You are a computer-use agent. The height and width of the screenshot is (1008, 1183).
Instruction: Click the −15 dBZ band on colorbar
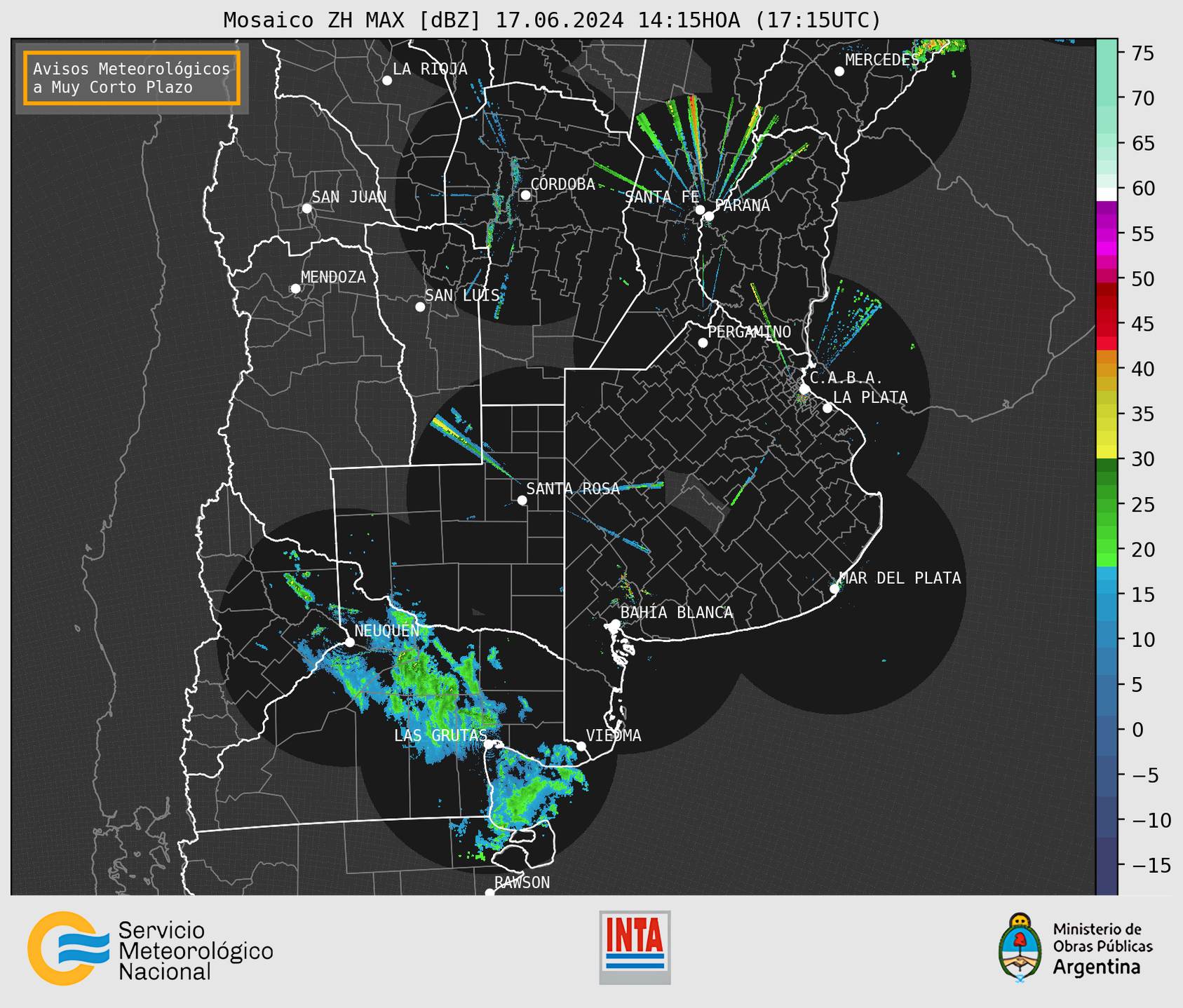(1107, 865)
